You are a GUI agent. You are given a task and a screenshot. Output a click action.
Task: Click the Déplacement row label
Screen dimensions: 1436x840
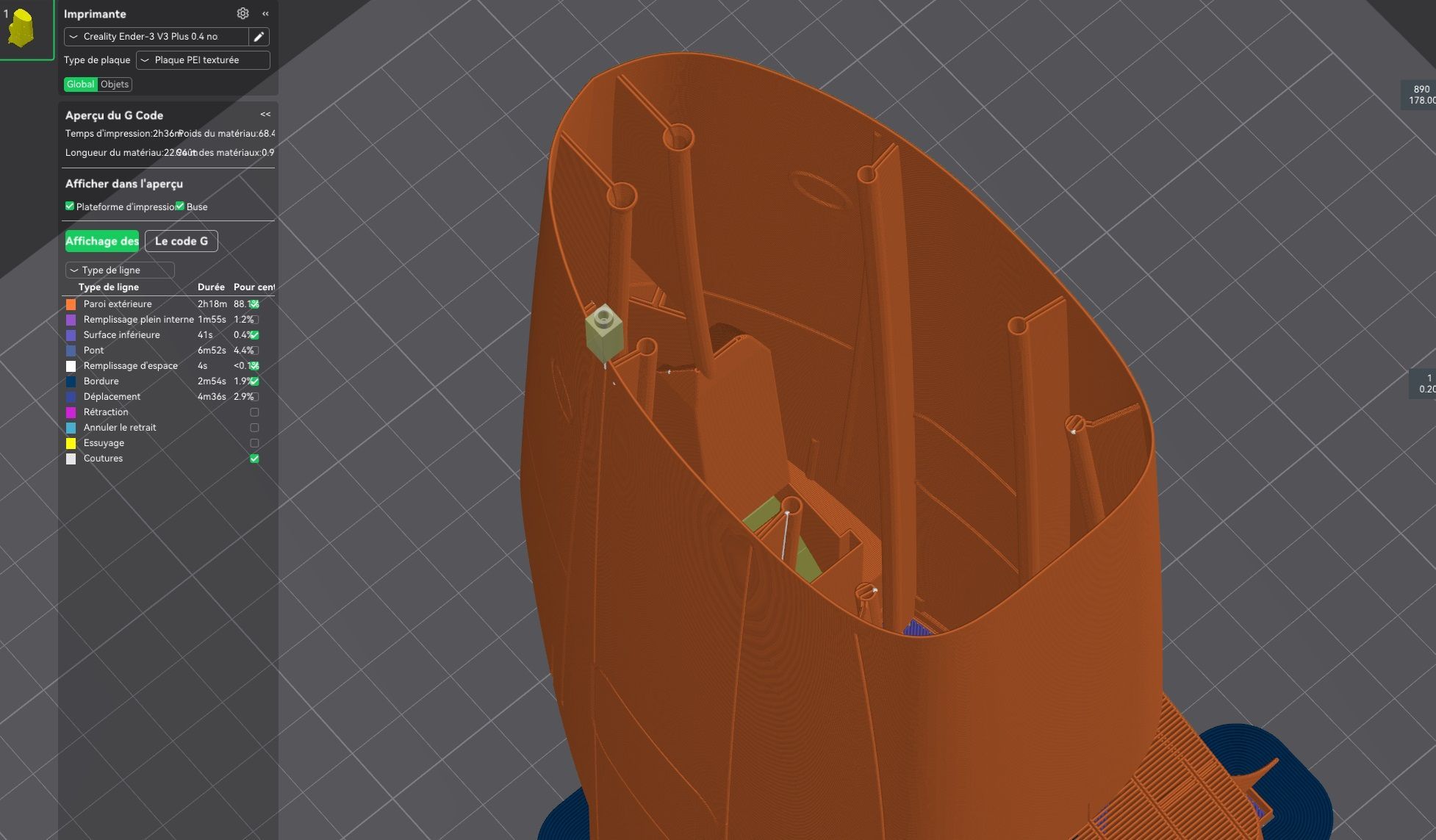tap(112, 397)
